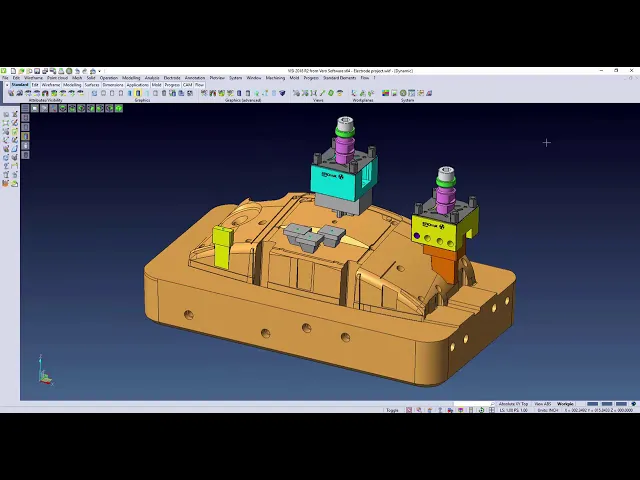Click the coordinate axis triad in viewport

tap(45, 371)
